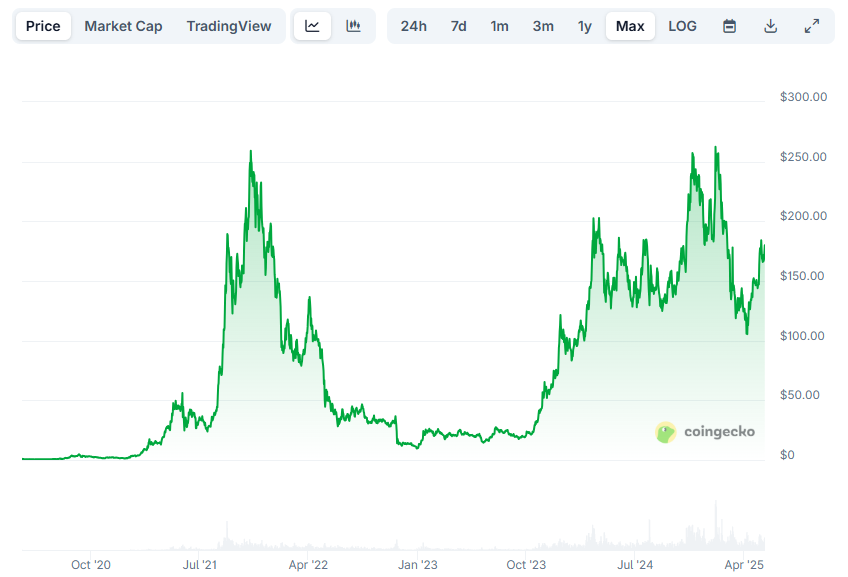Select the 24h time range

click(x=413, y=26)
